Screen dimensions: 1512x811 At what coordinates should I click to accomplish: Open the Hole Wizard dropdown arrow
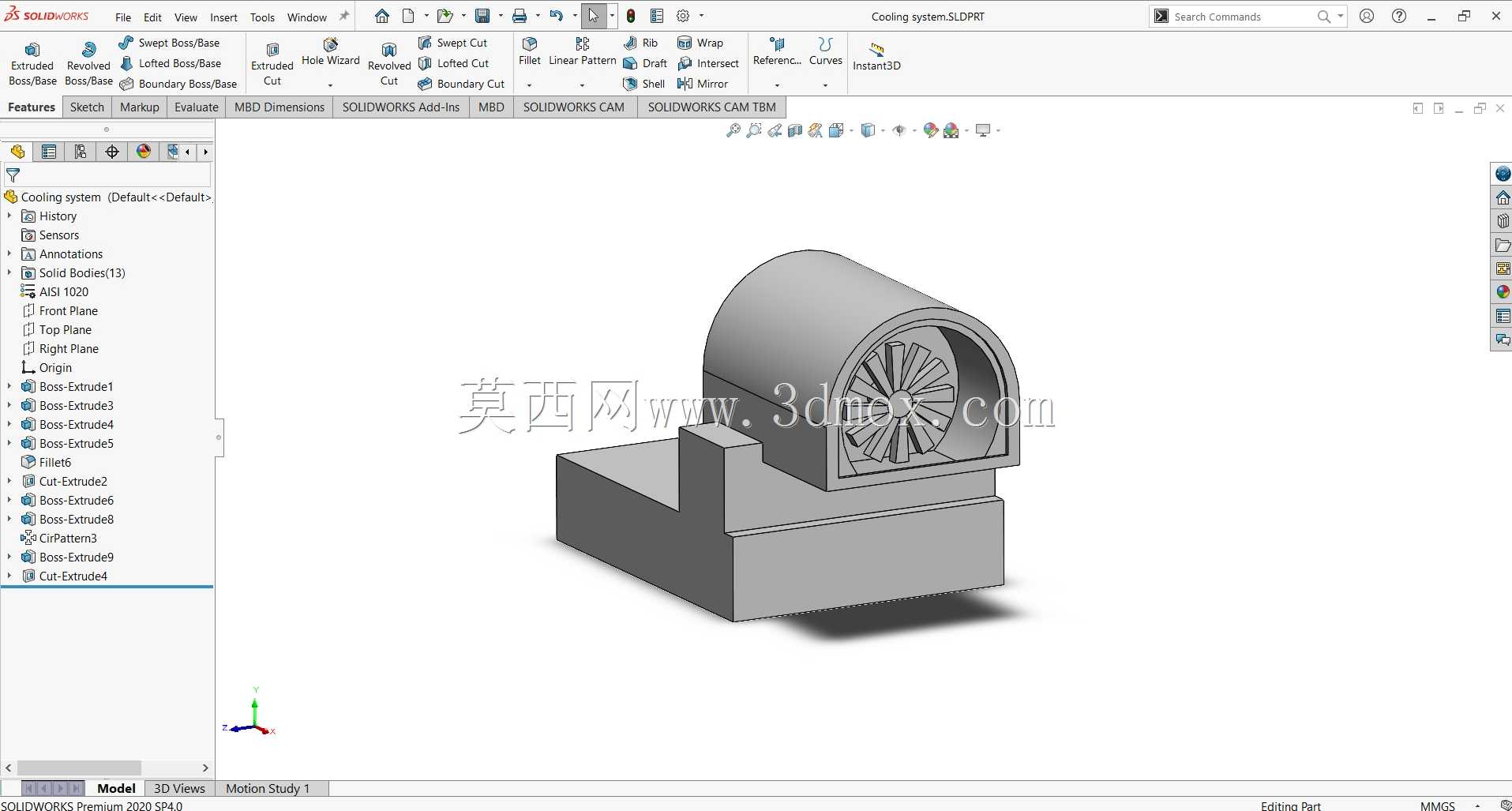point(330,85)
